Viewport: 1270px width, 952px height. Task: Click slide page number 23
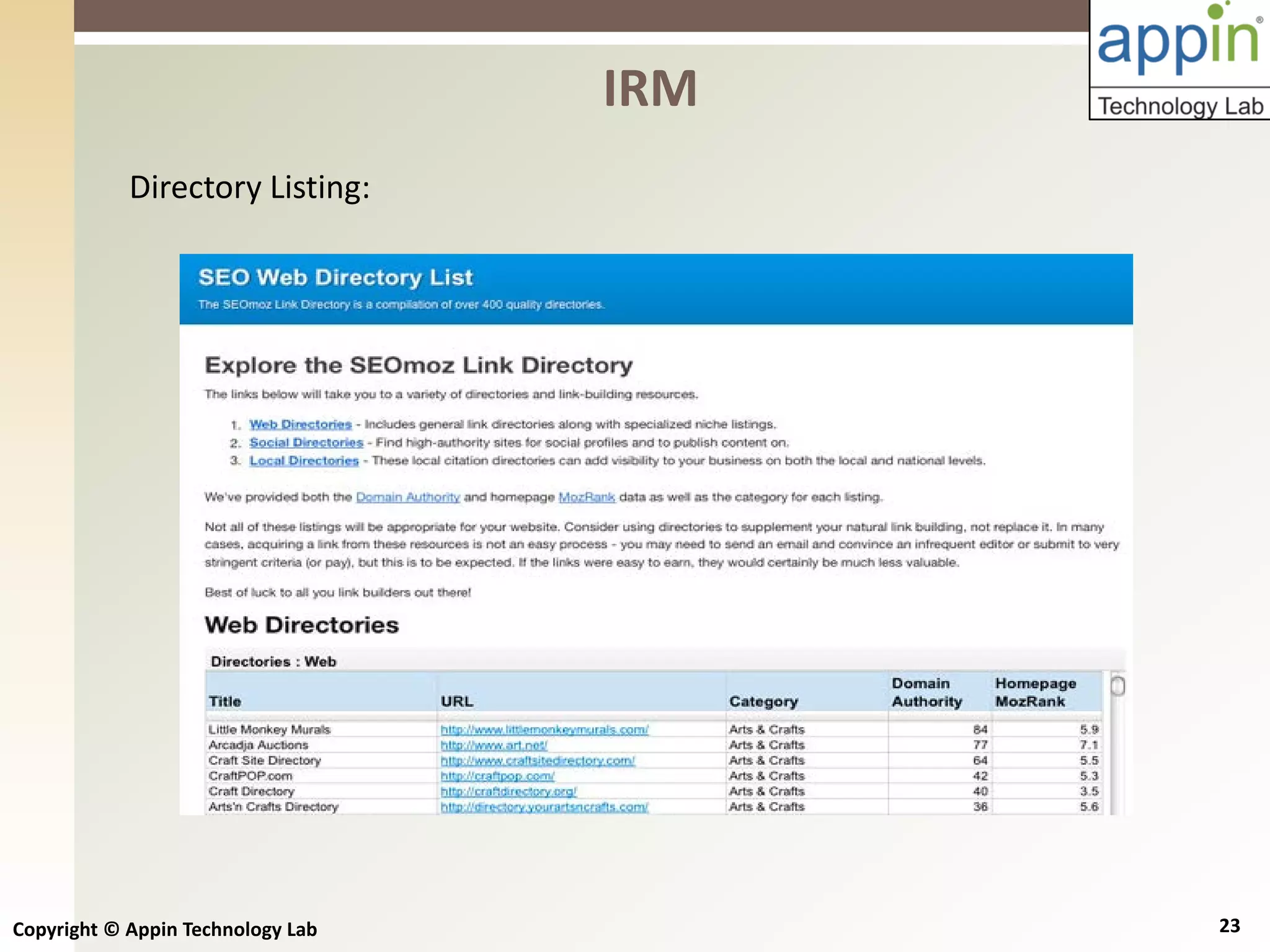click(1230, 925)
